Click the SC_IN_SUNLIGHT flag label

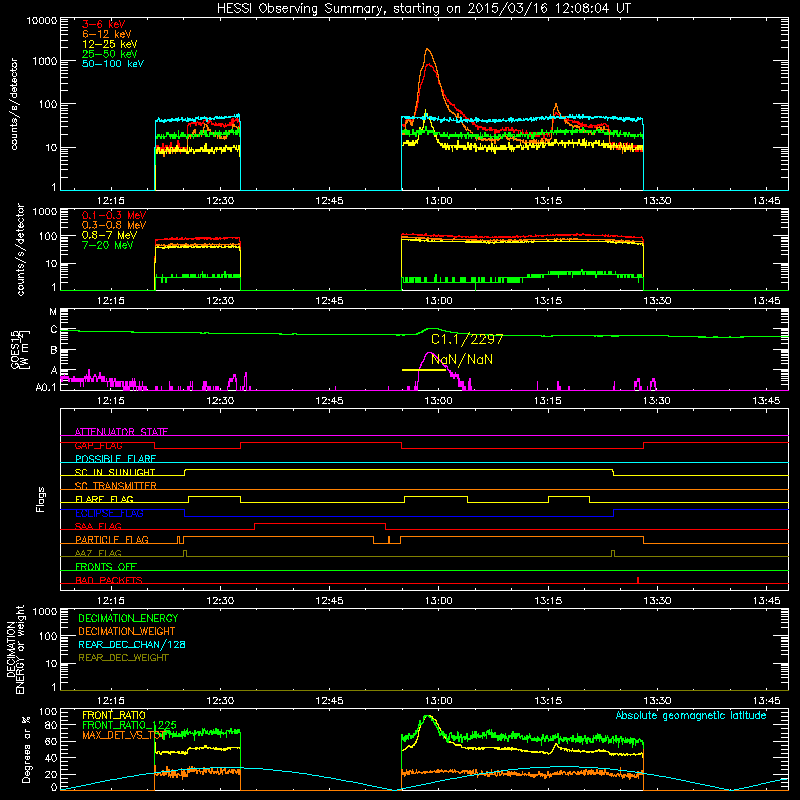coord(115,472)
